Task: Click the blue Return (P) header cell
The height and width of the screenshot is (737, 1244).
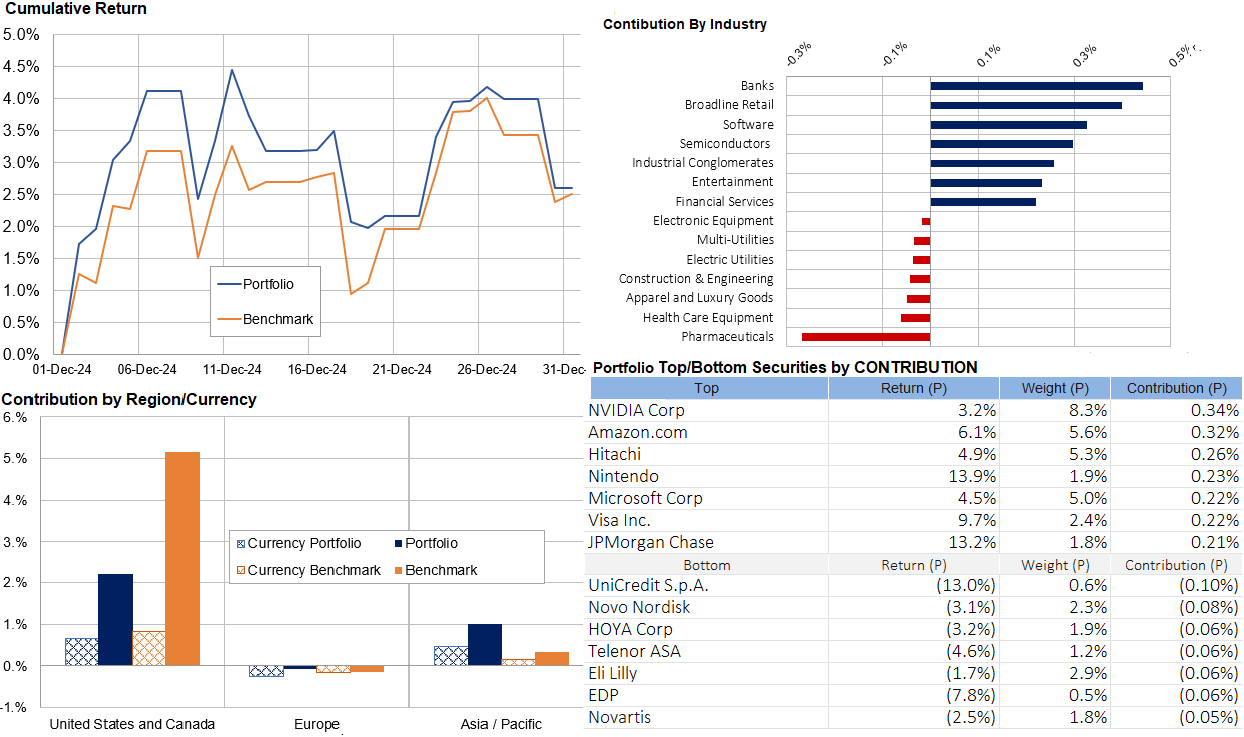Action: click(915, 388)
